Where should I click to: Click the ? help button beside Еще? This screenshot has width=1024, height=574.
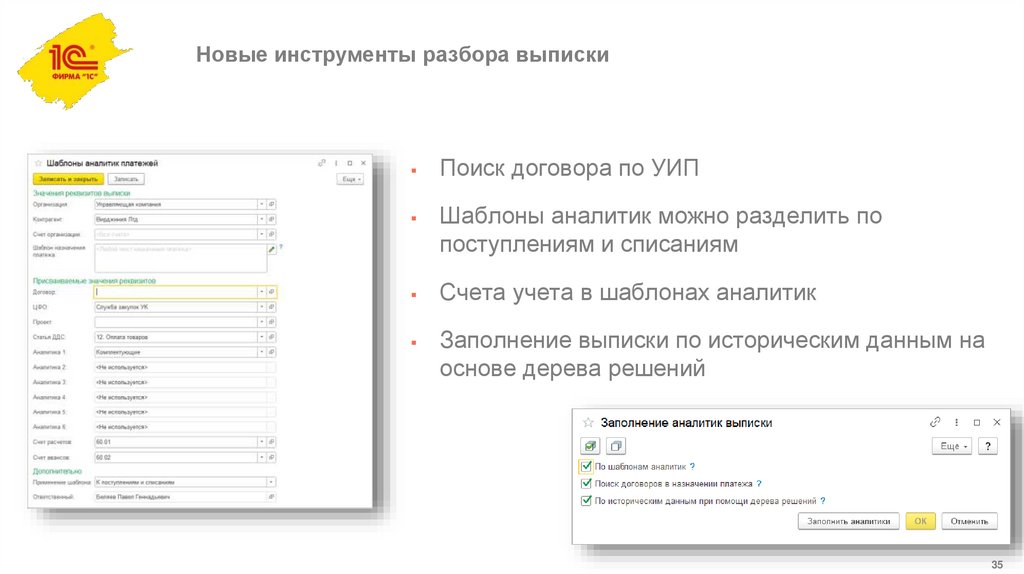(988, 446)
